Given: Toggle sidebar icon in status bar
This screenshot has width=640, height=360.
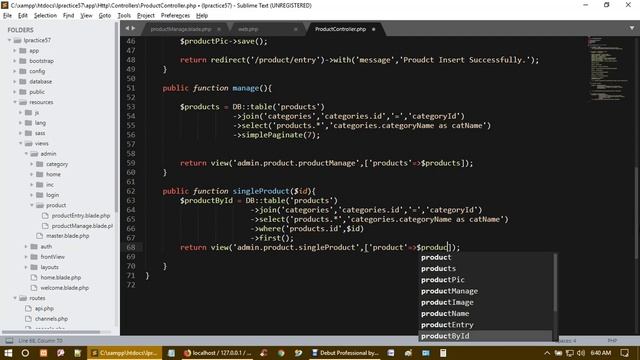Looking at the screenshot, I should [x=9, y=340].
